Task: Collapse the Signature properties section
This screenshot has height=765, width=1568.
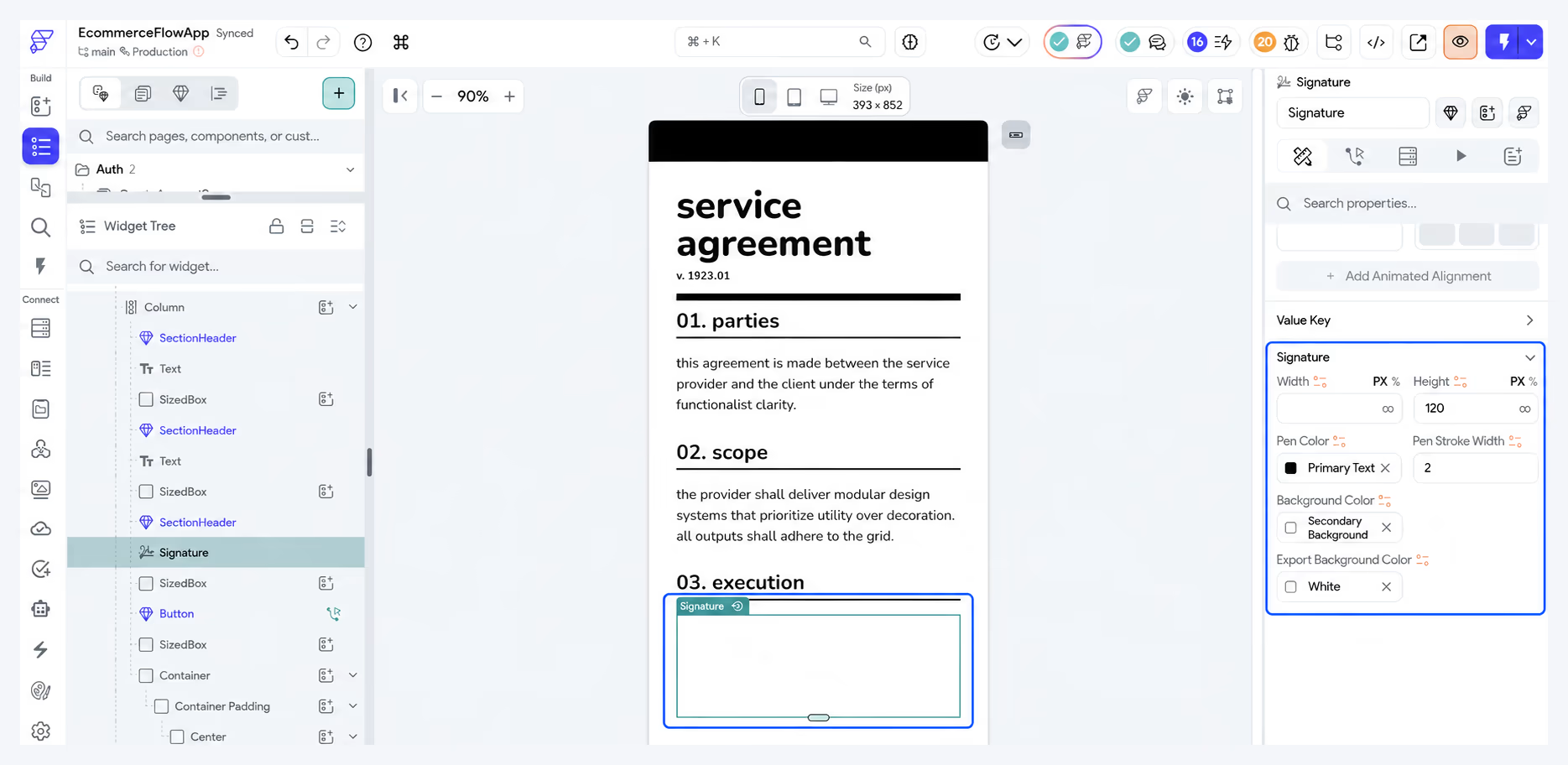Action: [1530, 357]
